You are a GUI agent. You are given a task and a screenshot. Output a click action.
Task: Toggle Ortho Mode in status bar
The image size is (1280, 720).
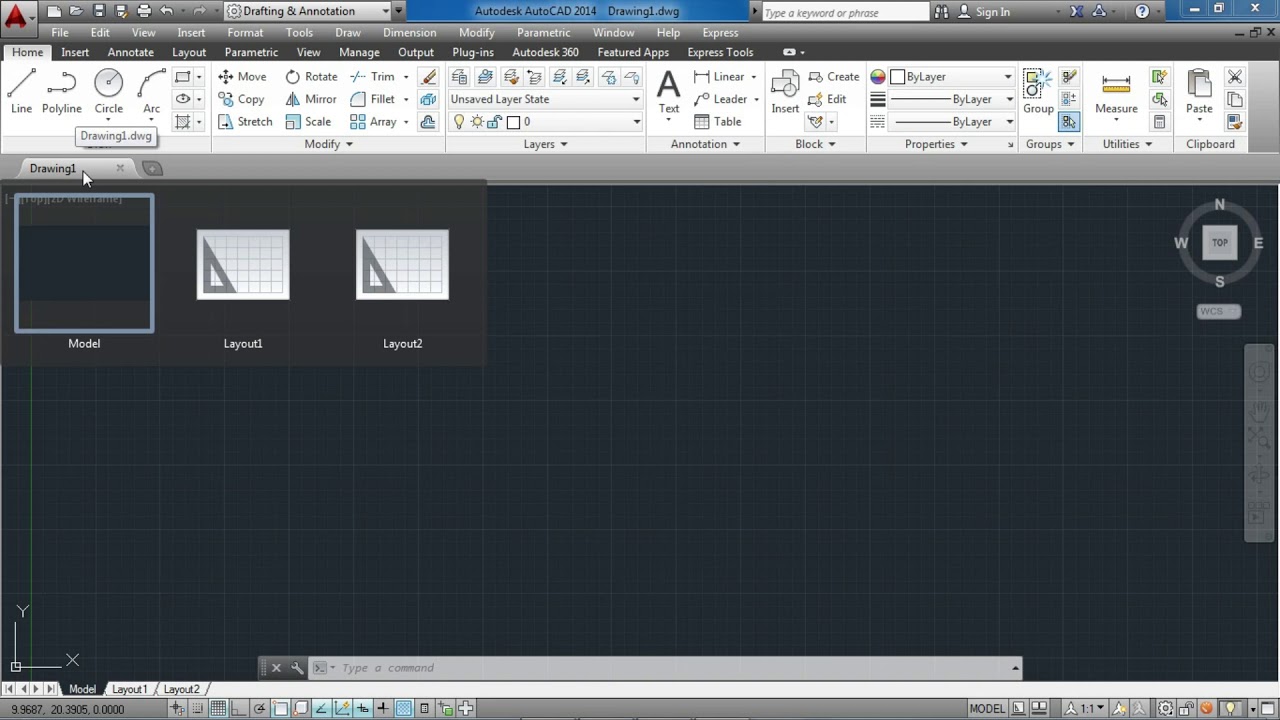(x=238, y=709)
